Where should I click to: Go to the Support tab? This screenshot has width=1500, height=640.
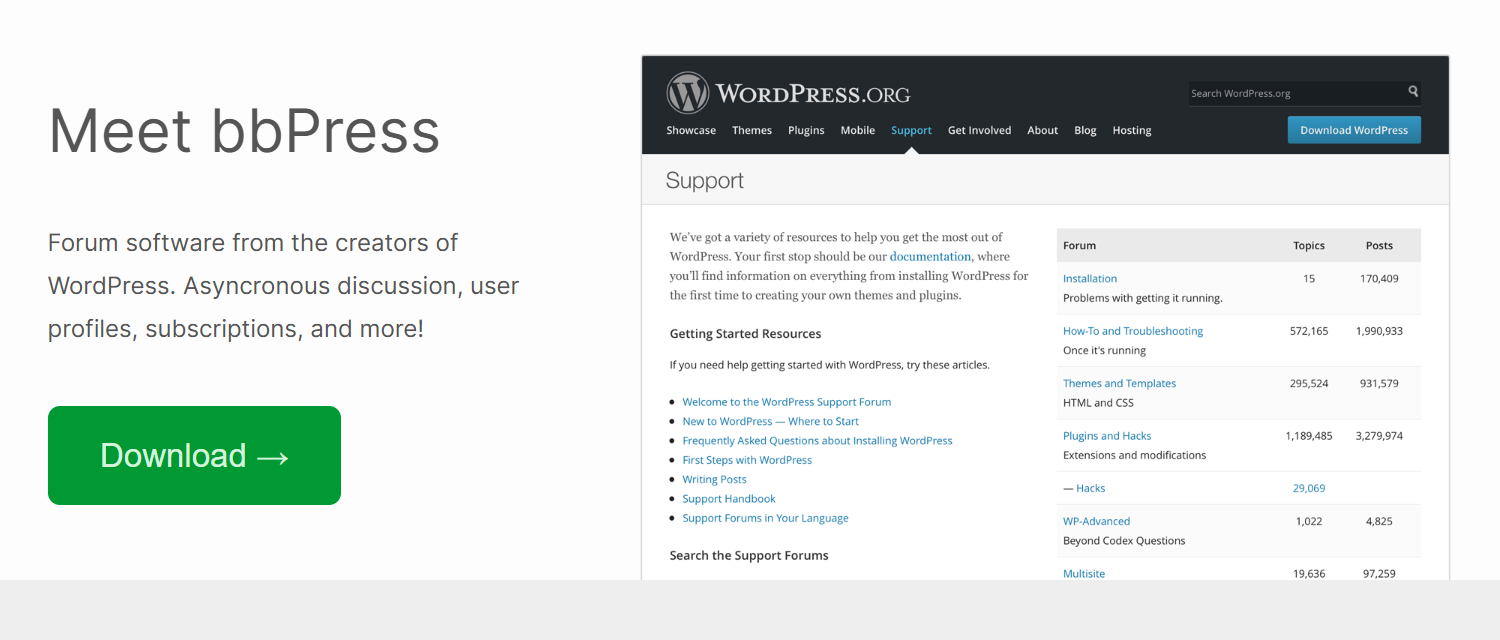911,130
